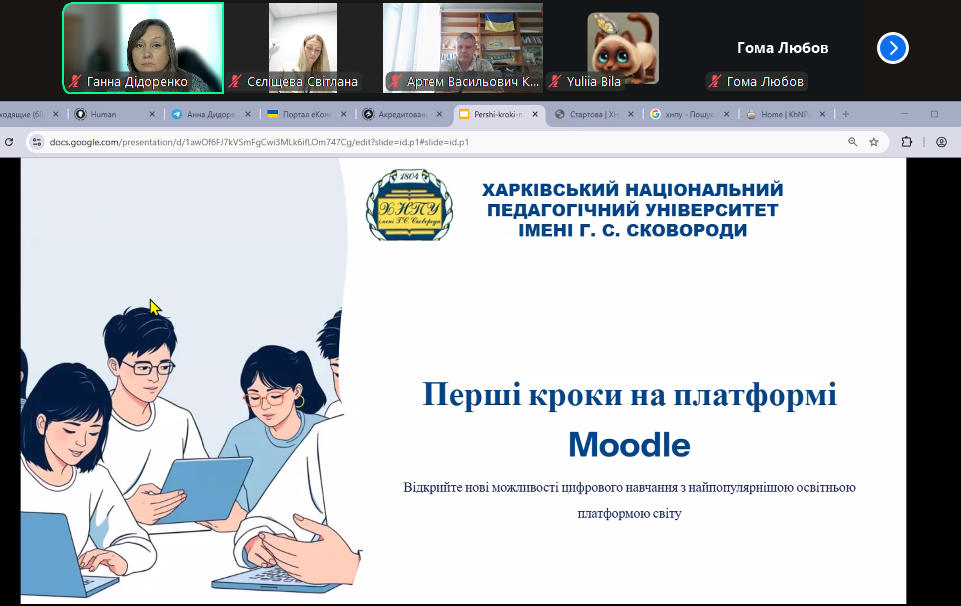
Task: Close the Акредитован tab
Action: click(439, 114)
